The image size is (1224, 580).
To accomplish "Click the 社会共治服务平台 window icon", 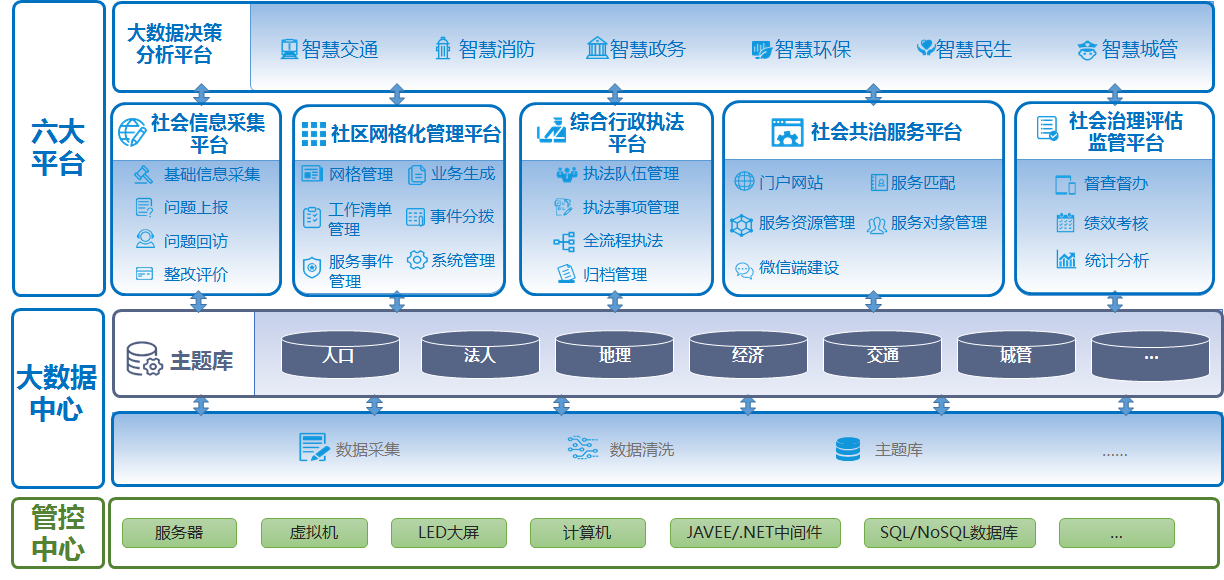I will tap(787, 133).
